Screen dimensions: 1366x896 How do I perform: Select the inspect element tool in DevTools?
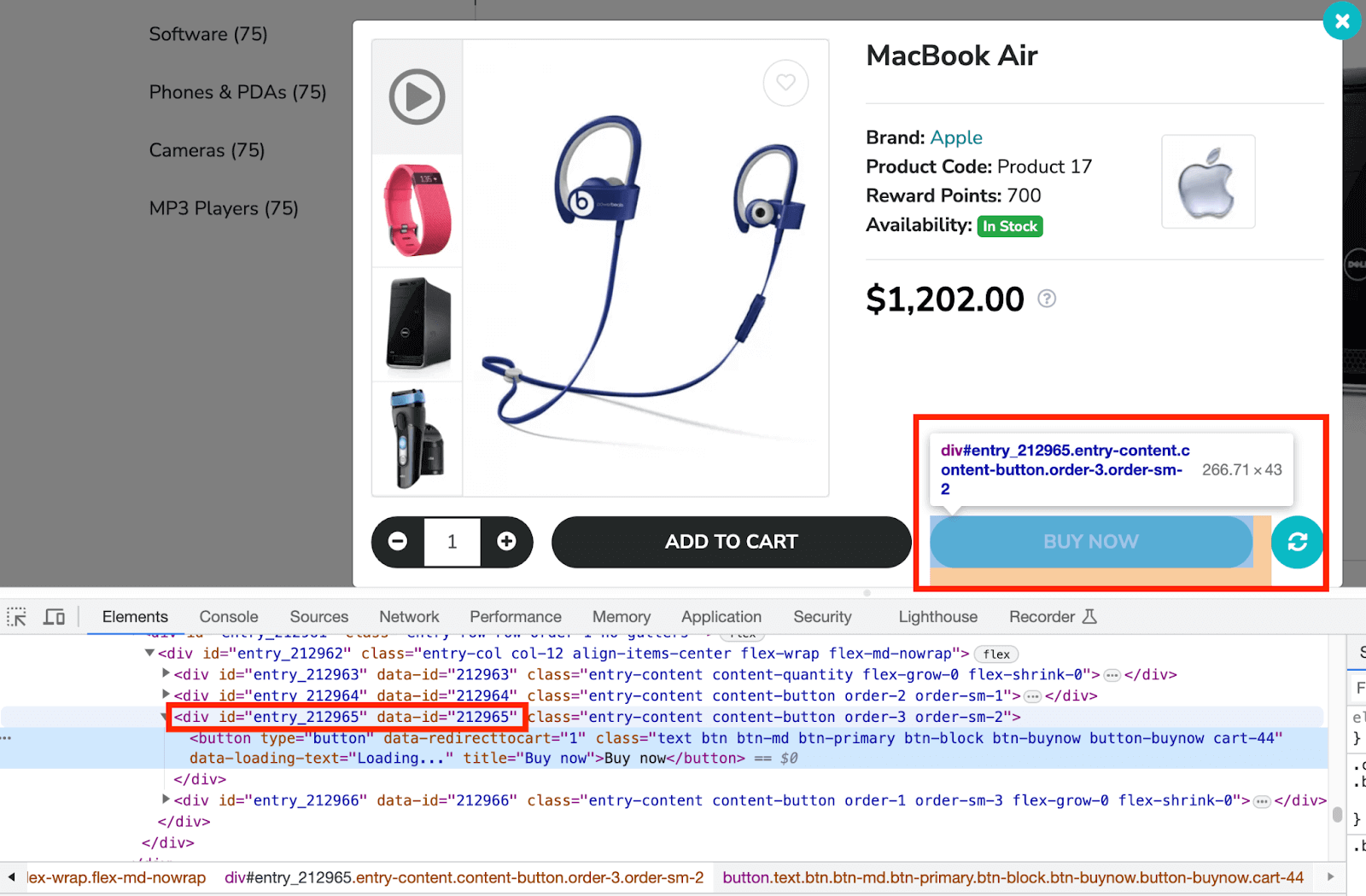15,616
